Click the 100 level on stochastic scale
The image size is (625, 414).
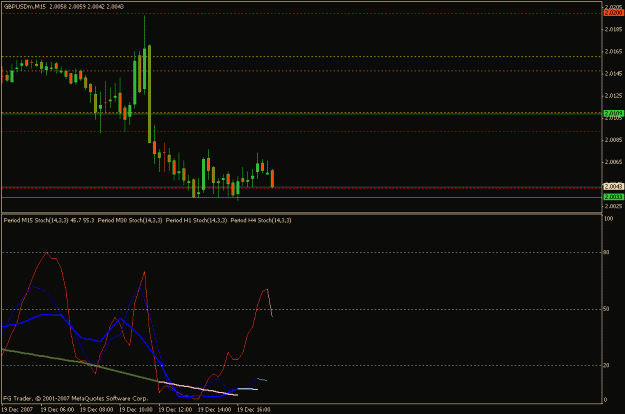pyautogui.click(x=609, y=219)
